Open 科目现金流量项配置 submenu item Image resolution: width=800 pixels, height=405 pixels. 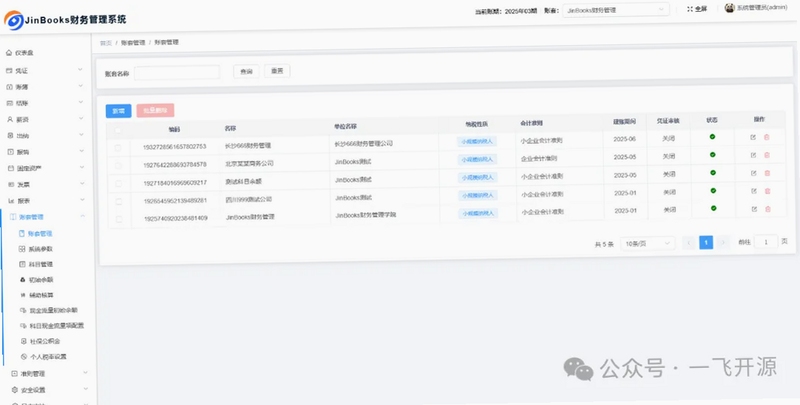(52, 325)
